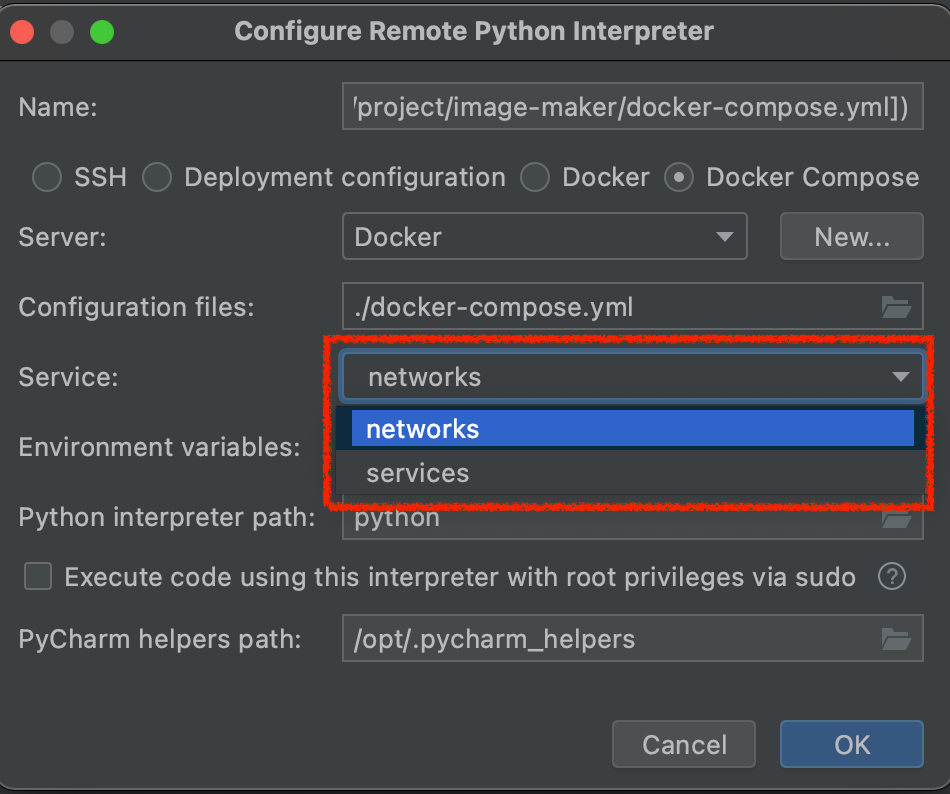This screenshot has height=794, width=950.
Task: Click folder icon in PyCharm helpers path
Action: pos(895,639)
